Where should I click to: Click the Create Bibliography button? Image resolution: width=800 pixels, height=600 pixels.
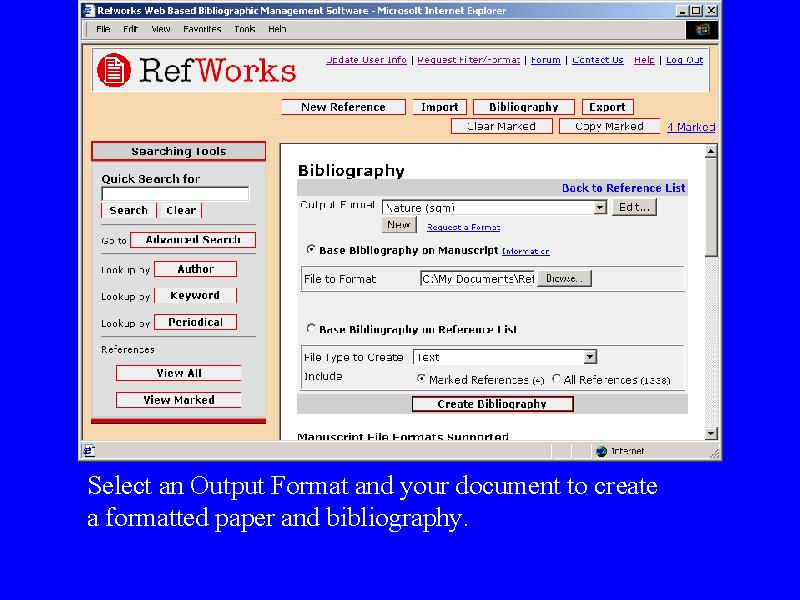pos(492,404)
